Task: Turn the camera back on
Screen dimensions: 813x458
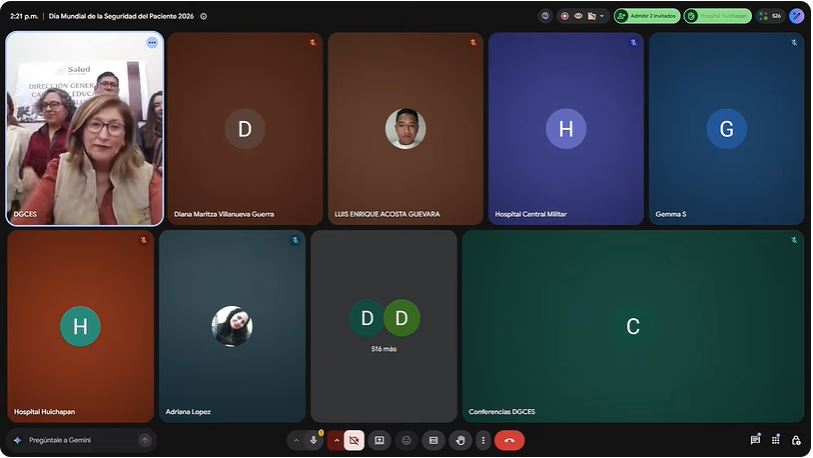Action: click(354, 440)
